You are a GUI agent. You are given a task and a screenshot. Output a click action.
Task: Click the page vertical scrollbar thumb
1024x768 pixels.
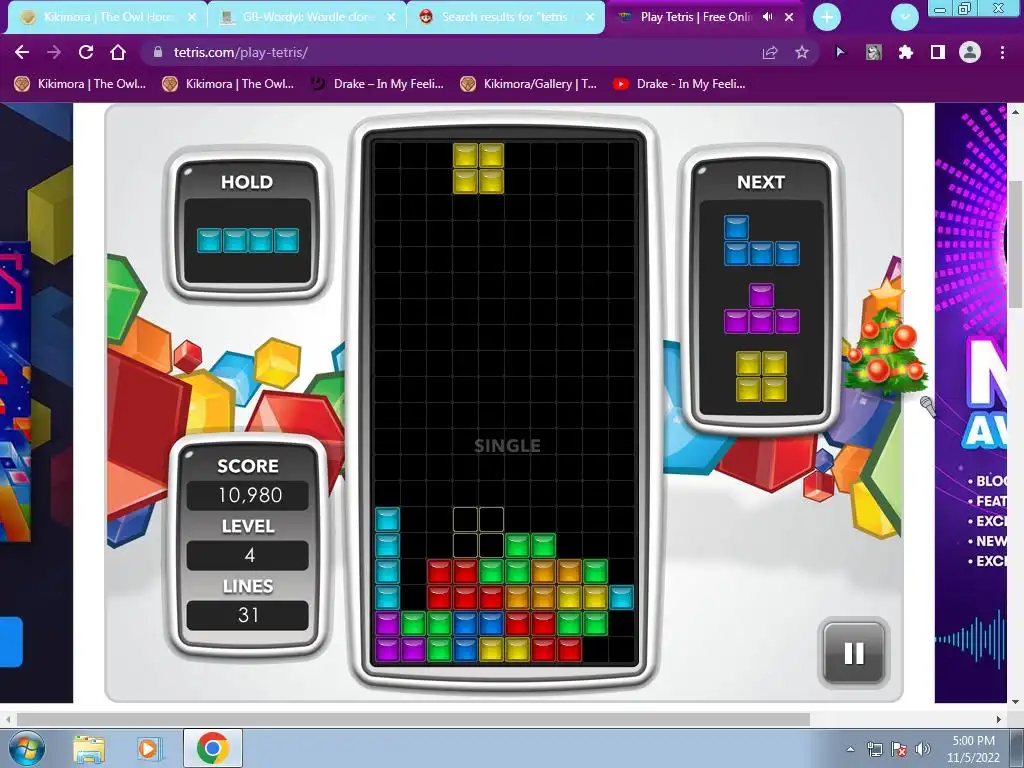1014,243
